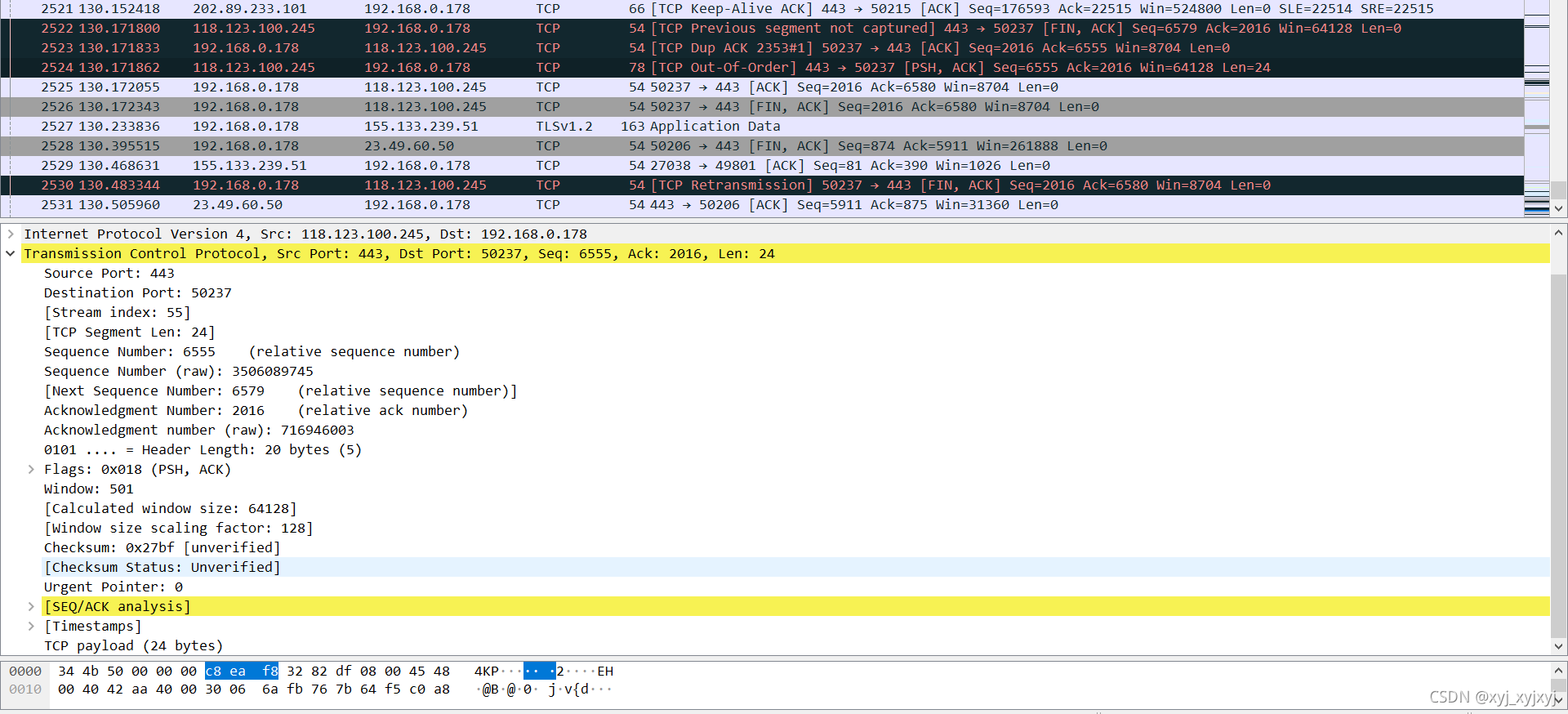Select the Header Length: 20 bytes line

tap(203, 449)
